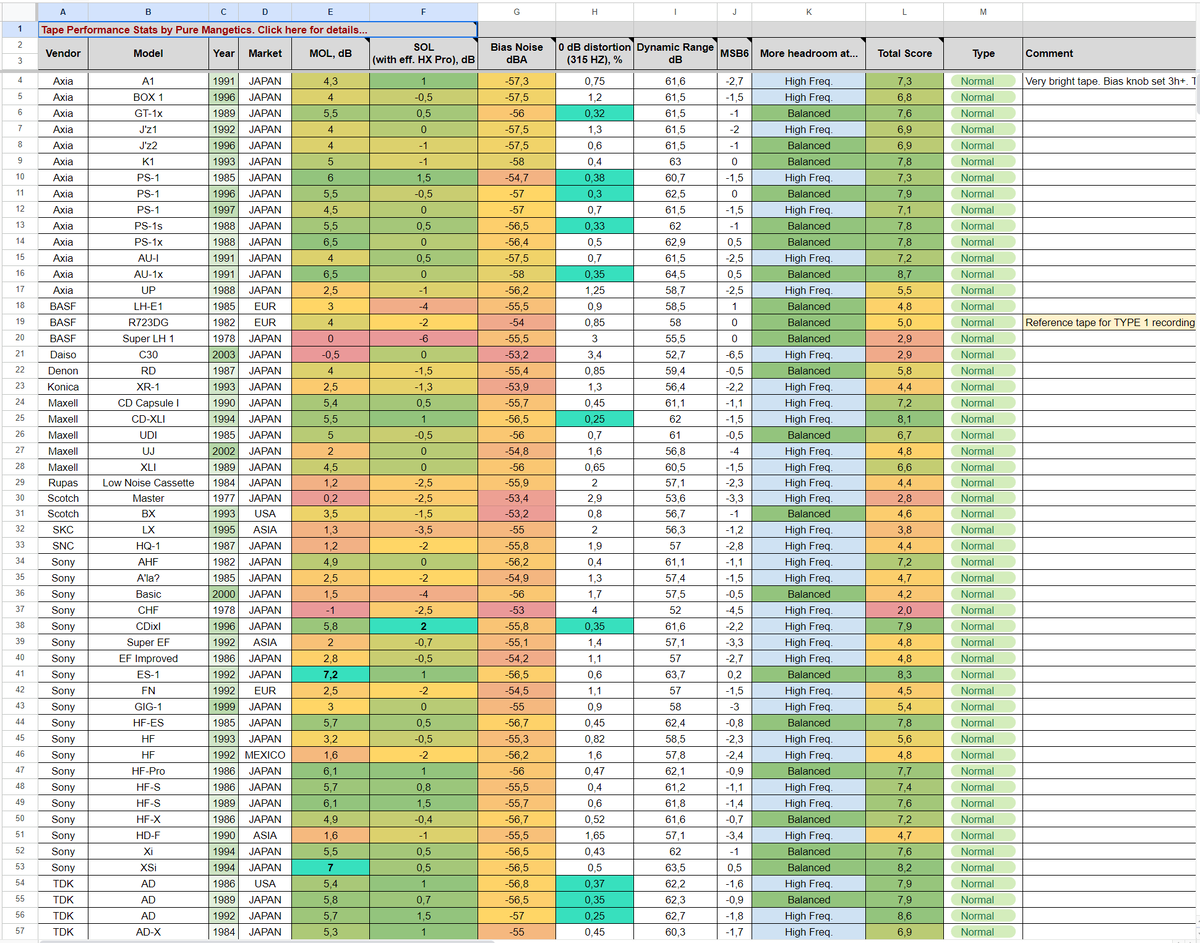Screen dimensions: 1200x943
Task: Open the Normal type chip for Sony XSi
Action: pos(982,867)
